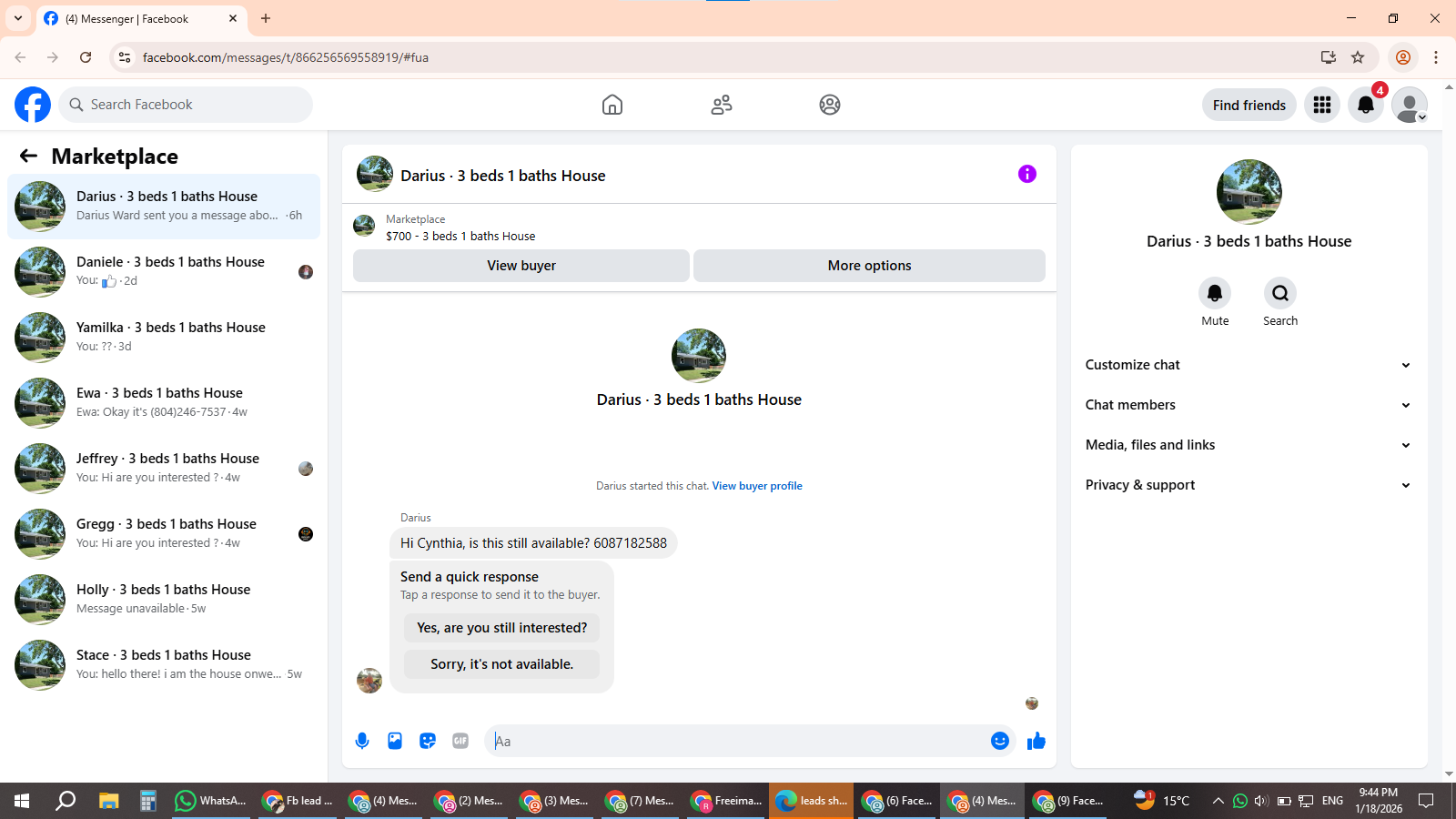
Task: Open emoji picker in message box
Action: pos(1000,741)
